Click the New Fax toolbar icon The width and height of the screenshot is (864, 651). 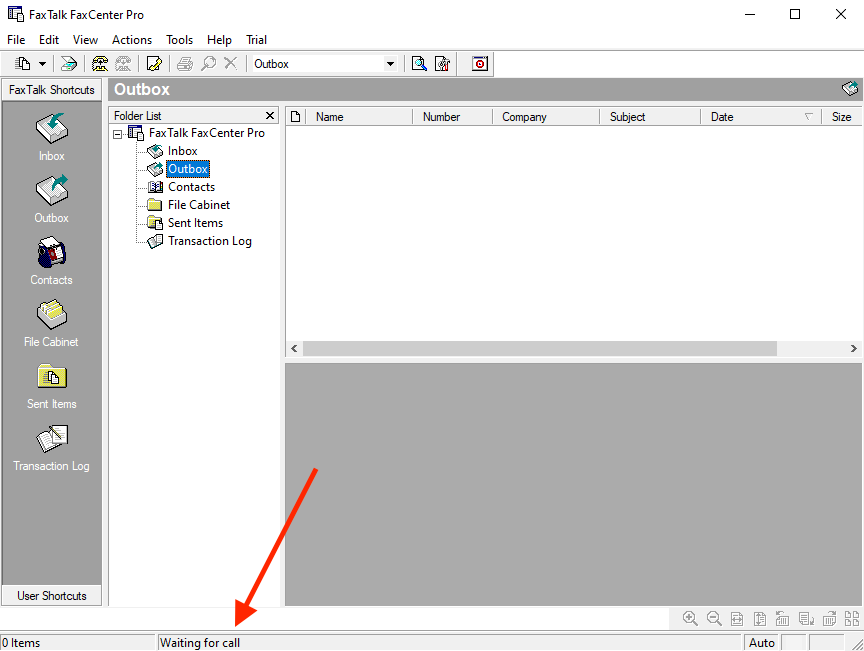(x=23, y=64)
